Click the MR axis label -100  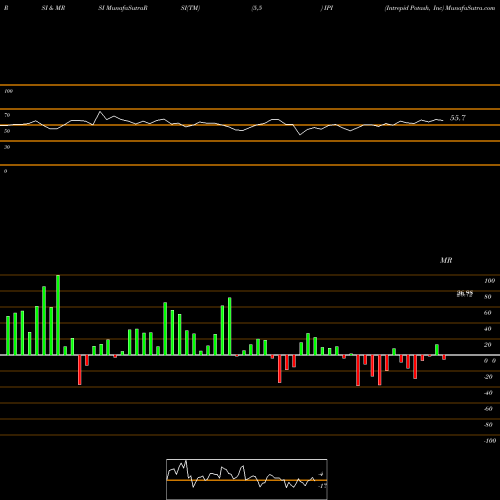point(490,441)
